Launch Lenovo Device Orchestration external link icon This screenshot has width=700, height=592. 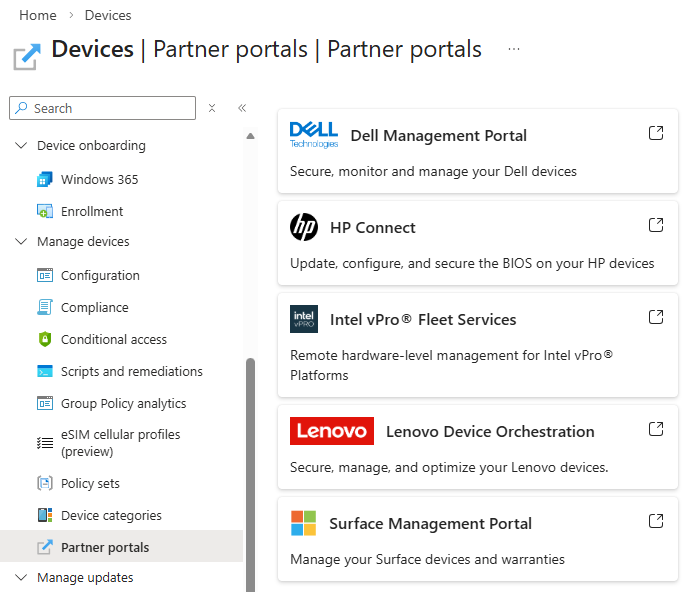coord(656,429)
